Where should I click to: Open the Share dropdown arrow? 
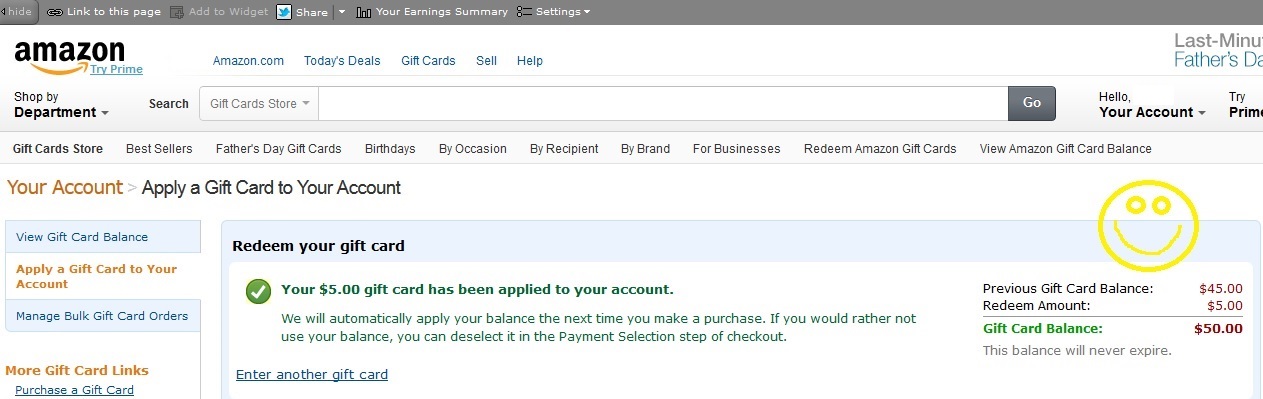click(341, 12)
